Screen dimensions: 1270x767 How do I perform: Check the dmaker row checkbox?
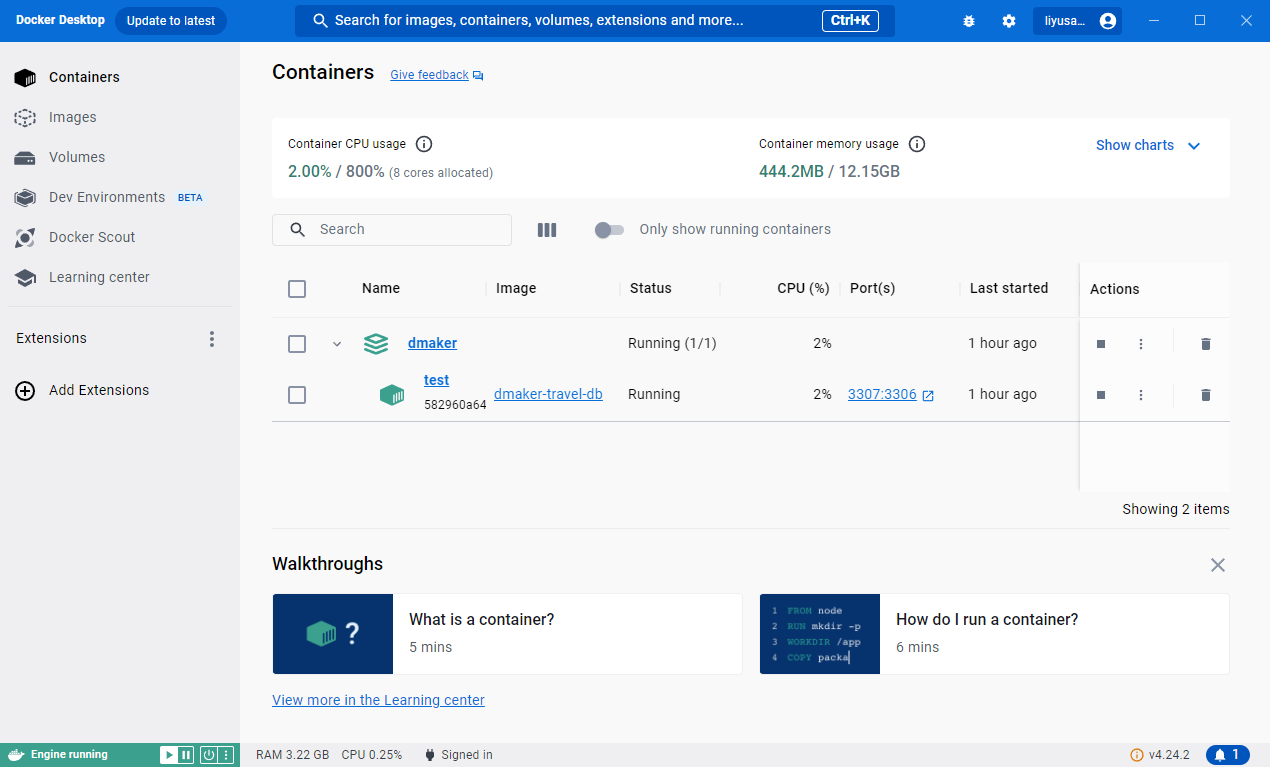click(297, 344)
